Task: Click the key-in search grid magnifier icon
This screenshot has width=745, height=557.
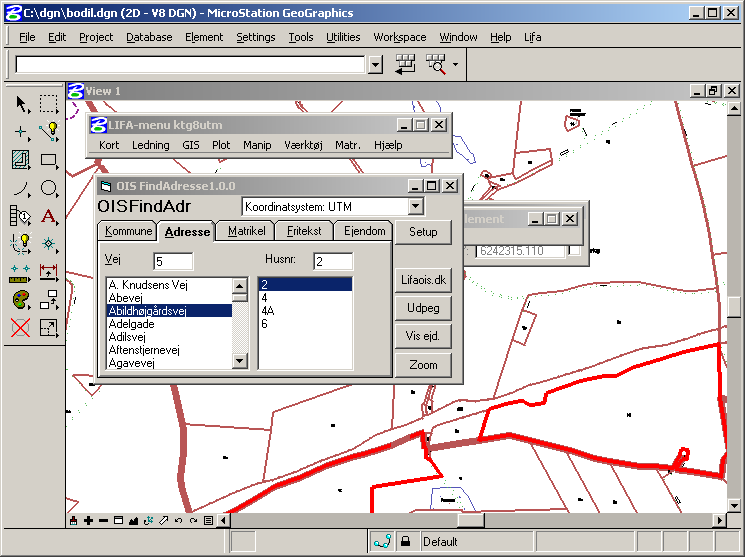Action: (x=436, y=64)
